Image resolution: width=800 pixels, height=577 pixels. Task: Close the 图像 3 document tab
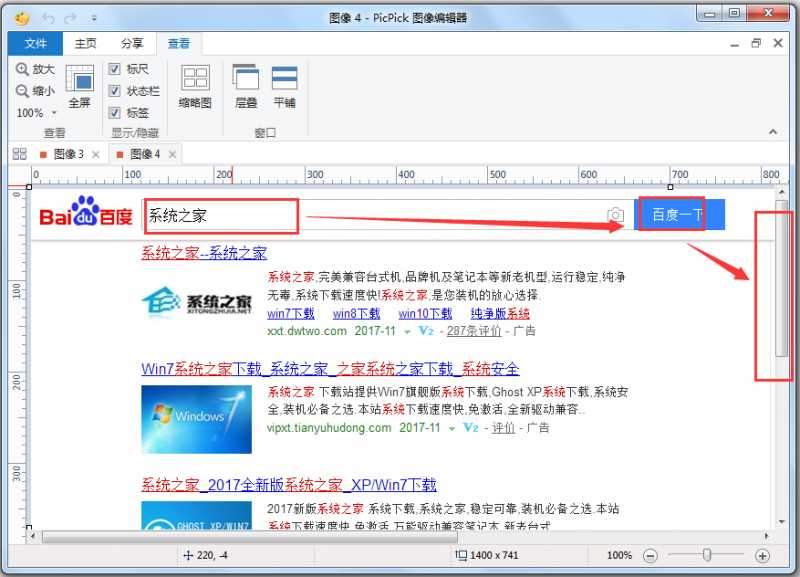pos(96,155)
